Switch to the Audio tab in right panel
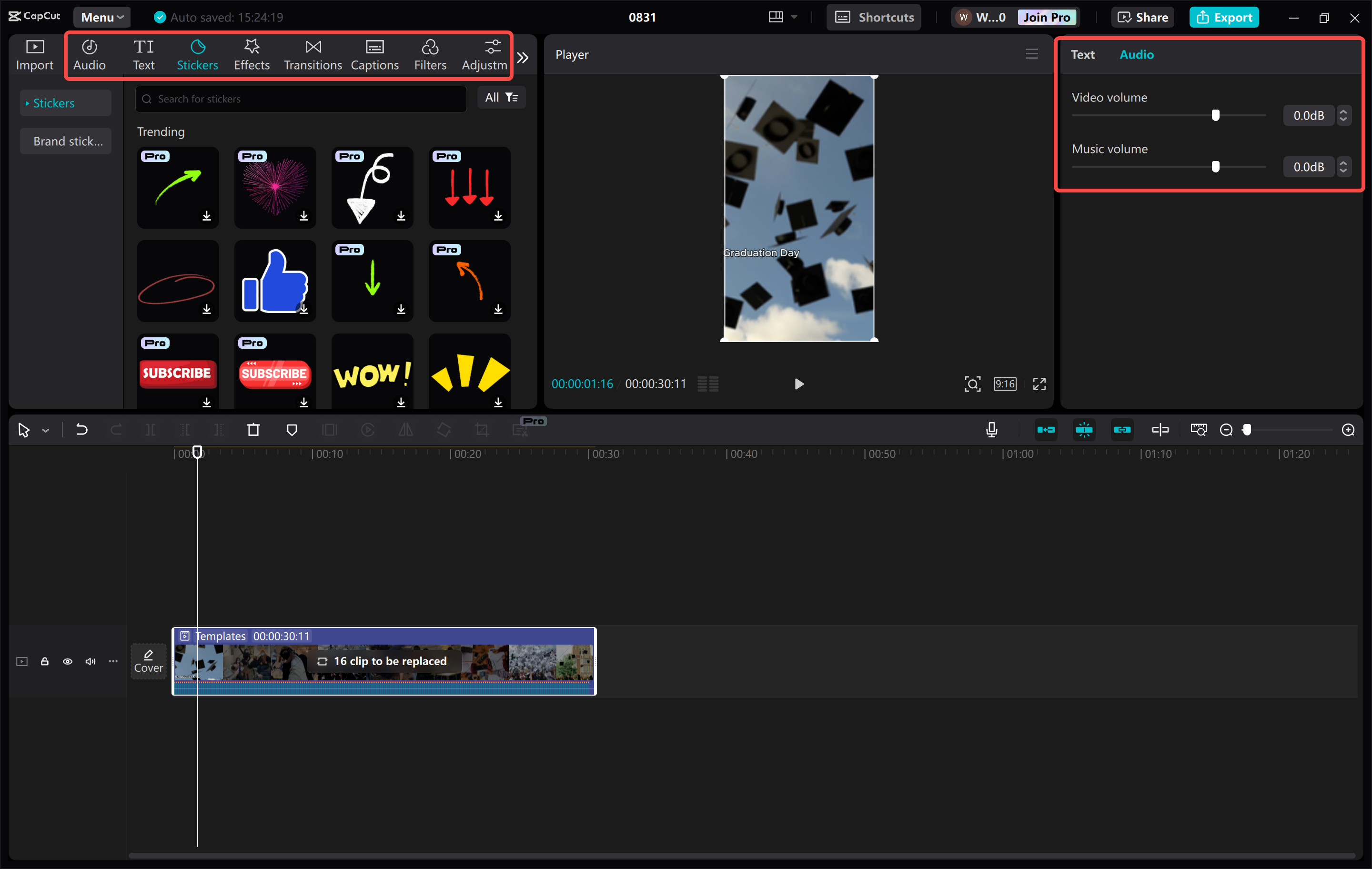This screenshot has height=869, width=1372. pos(1136,54)
